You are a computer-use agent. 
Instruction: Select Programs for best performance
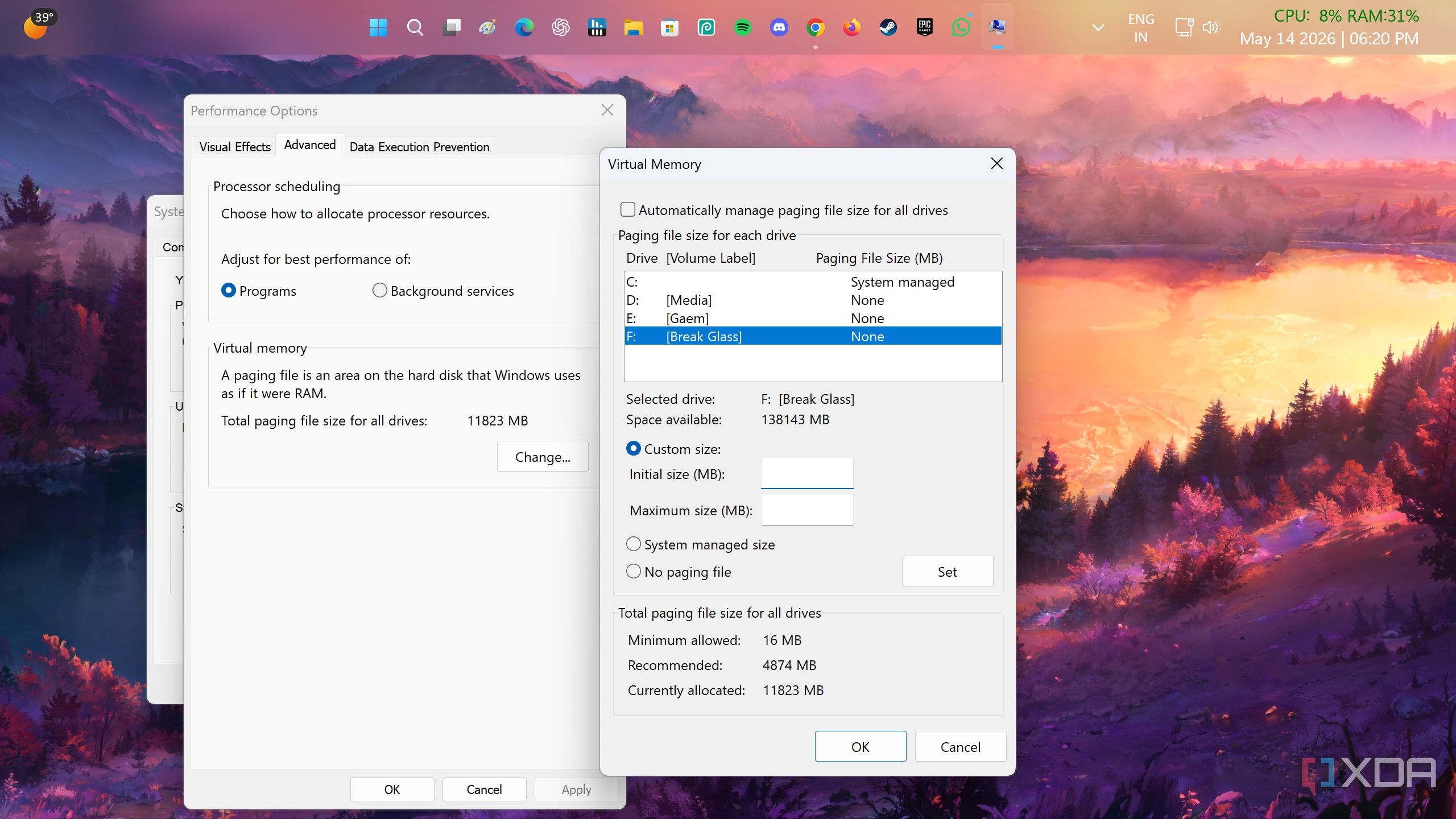[x=228, y=291]
